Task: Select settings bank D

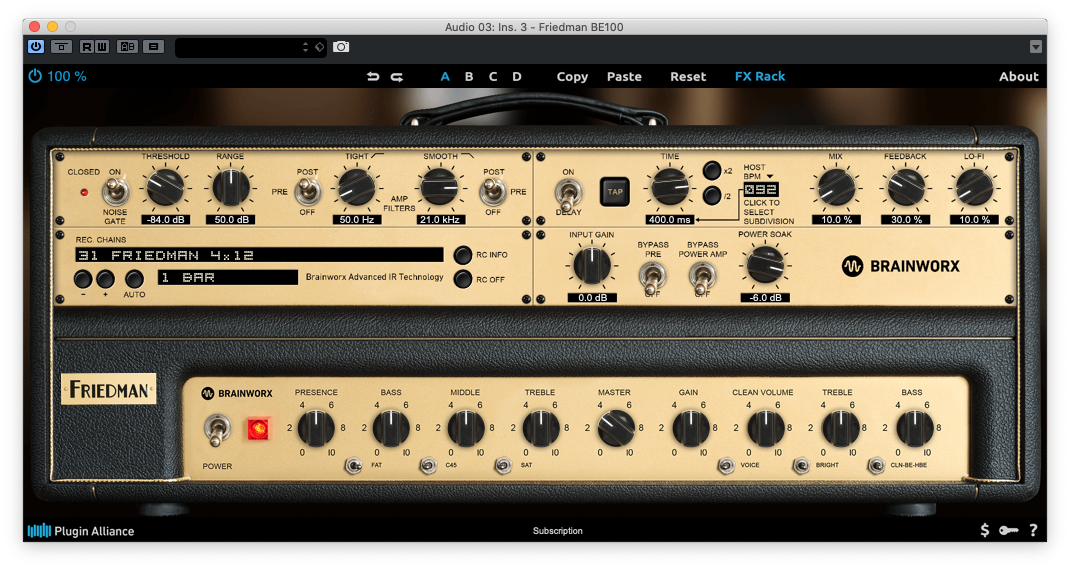Action: click(x=517, y=76)
